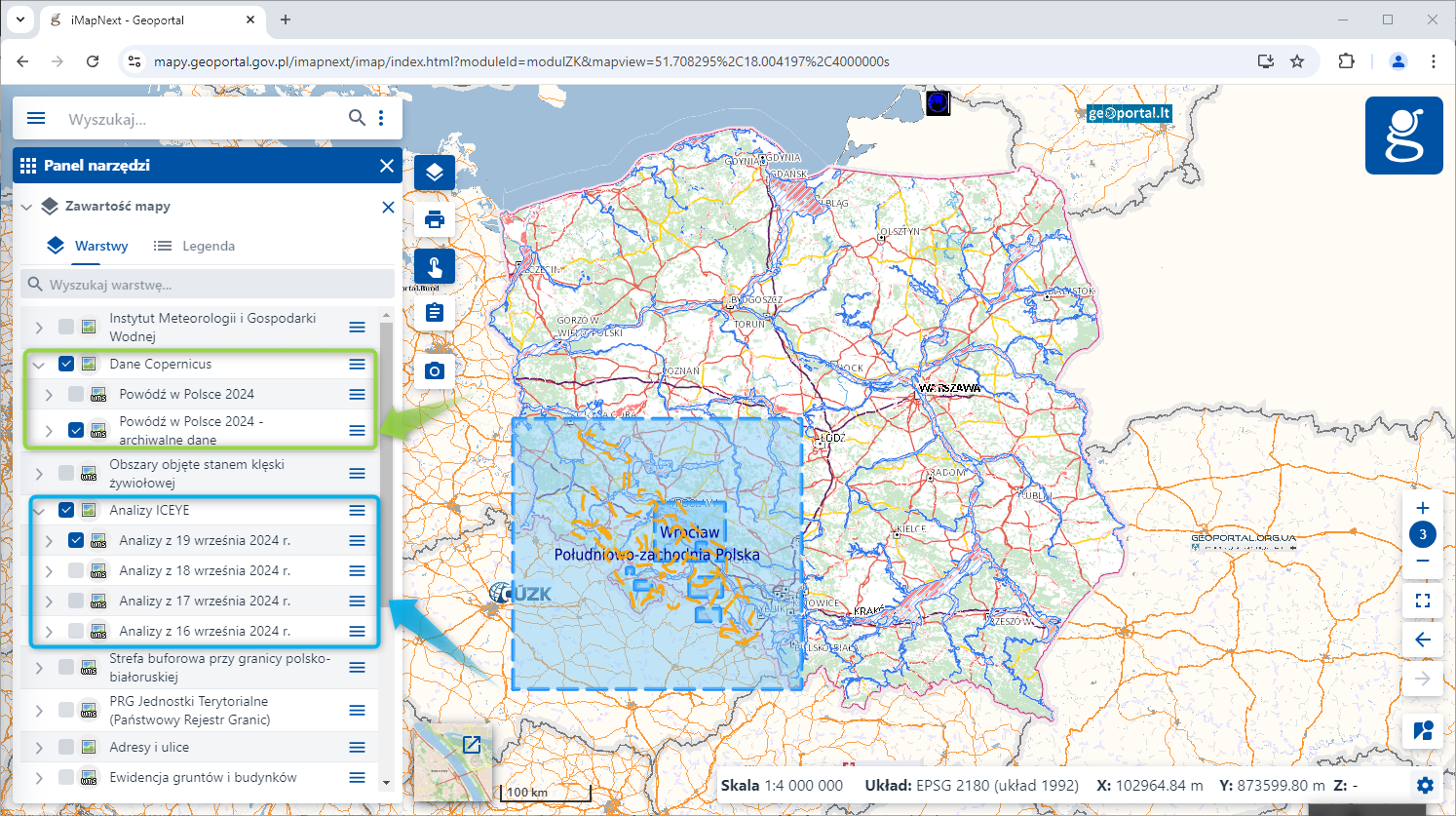Viewport: 1456px width, 816px height.
Task: Uncheck Powódź w Polsce 2024 archiwalne dane
Action: pyautogui.click(x=76, y=430)
